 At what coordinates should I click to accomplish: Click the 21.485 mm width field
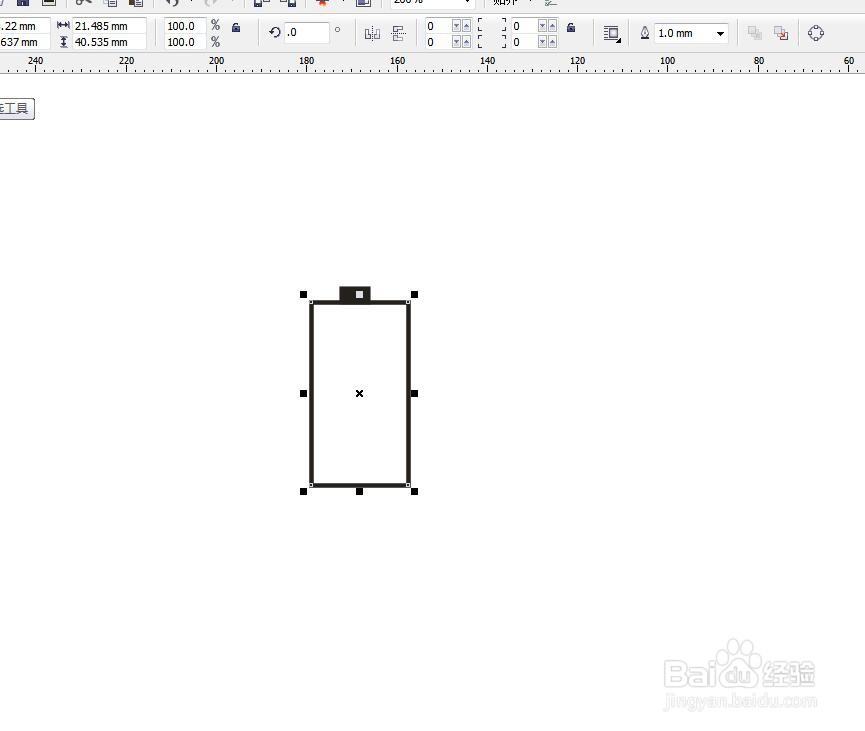click(x=109, y=26)
